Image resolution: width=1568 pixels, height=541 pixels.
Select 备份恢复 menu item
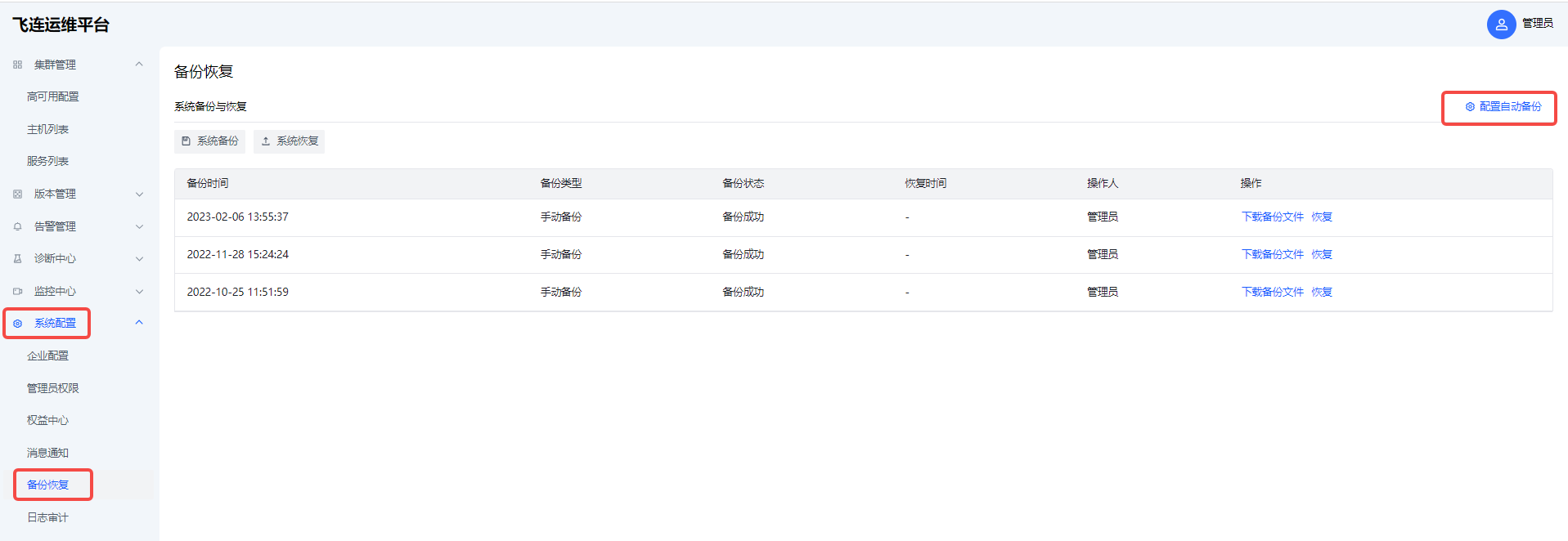(x=47, y=485)
